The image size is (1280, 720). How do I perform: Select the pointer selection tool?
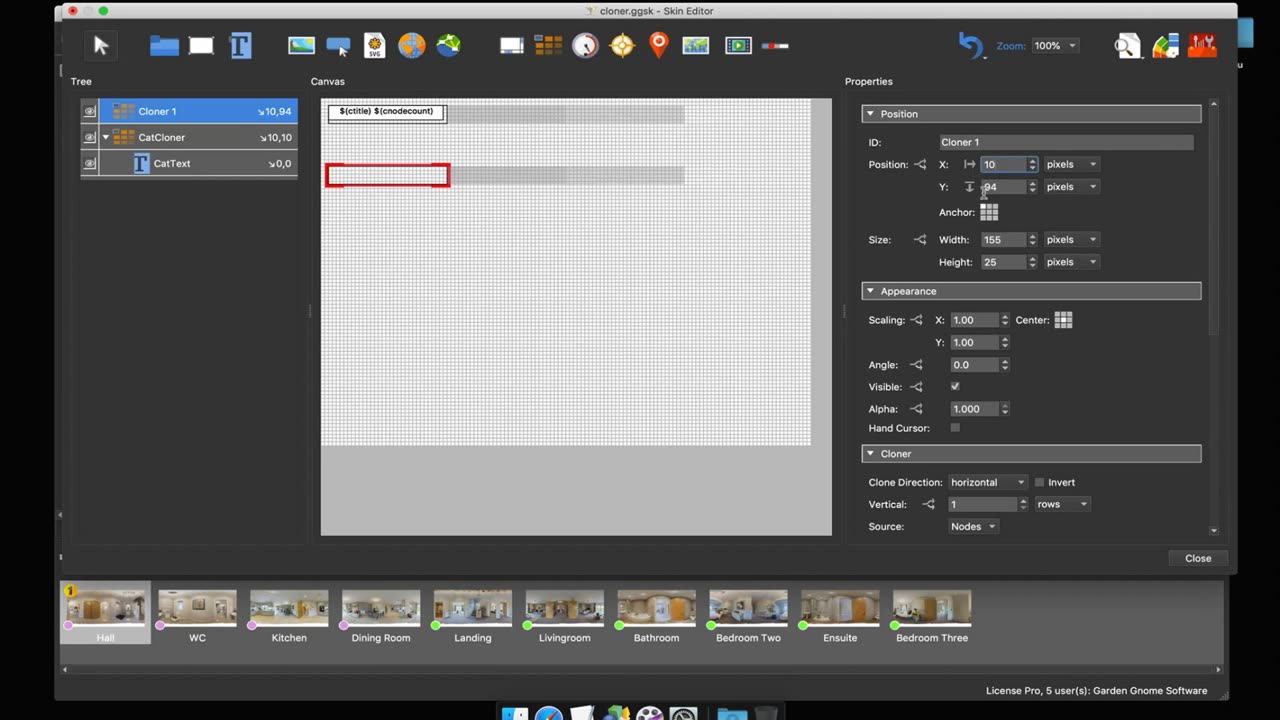[x=100, y=45]
